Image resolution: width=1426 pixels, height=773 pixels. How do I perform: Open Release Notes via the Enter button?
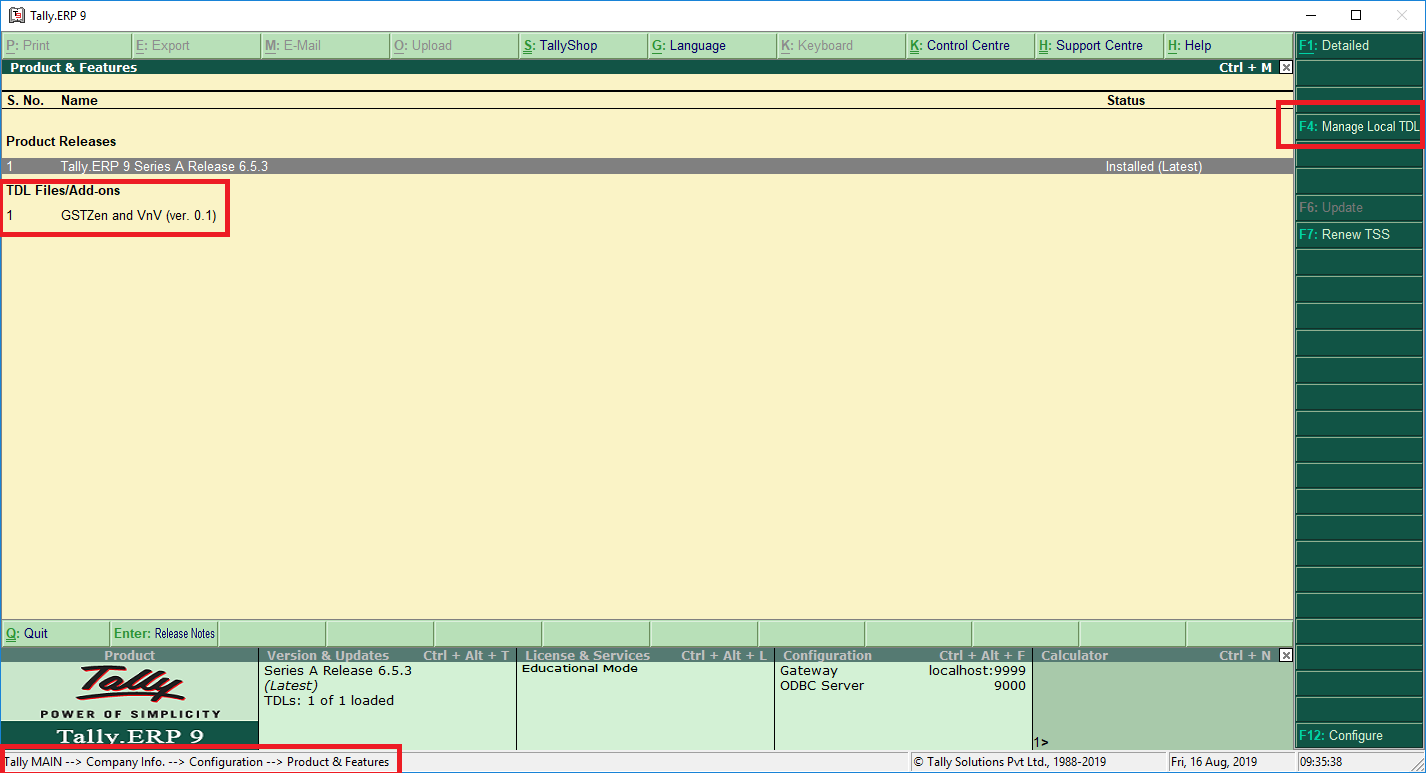click(164, 633)
